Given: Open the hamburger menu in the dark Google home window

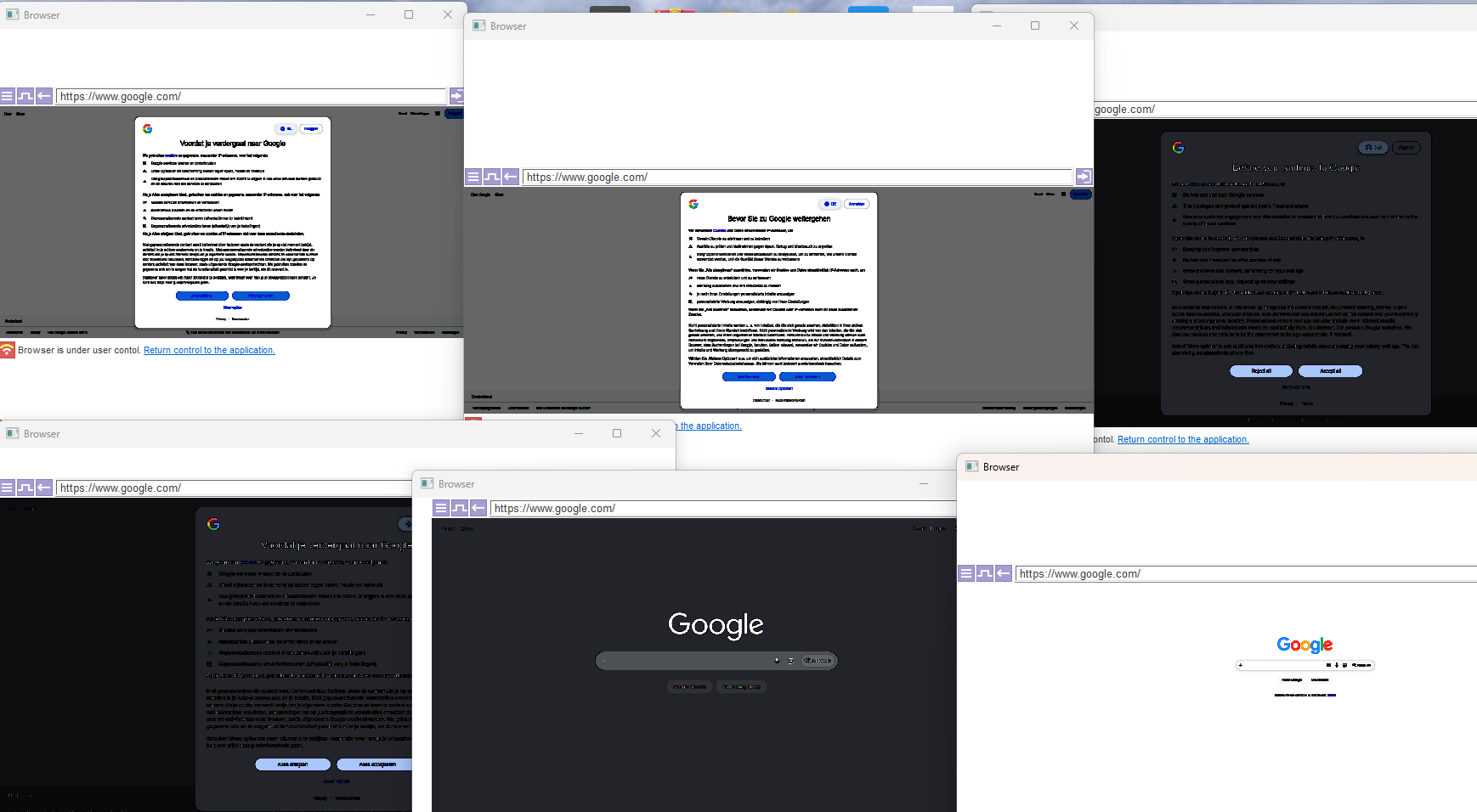Looking at the screenshot, I should coord(441,508).
